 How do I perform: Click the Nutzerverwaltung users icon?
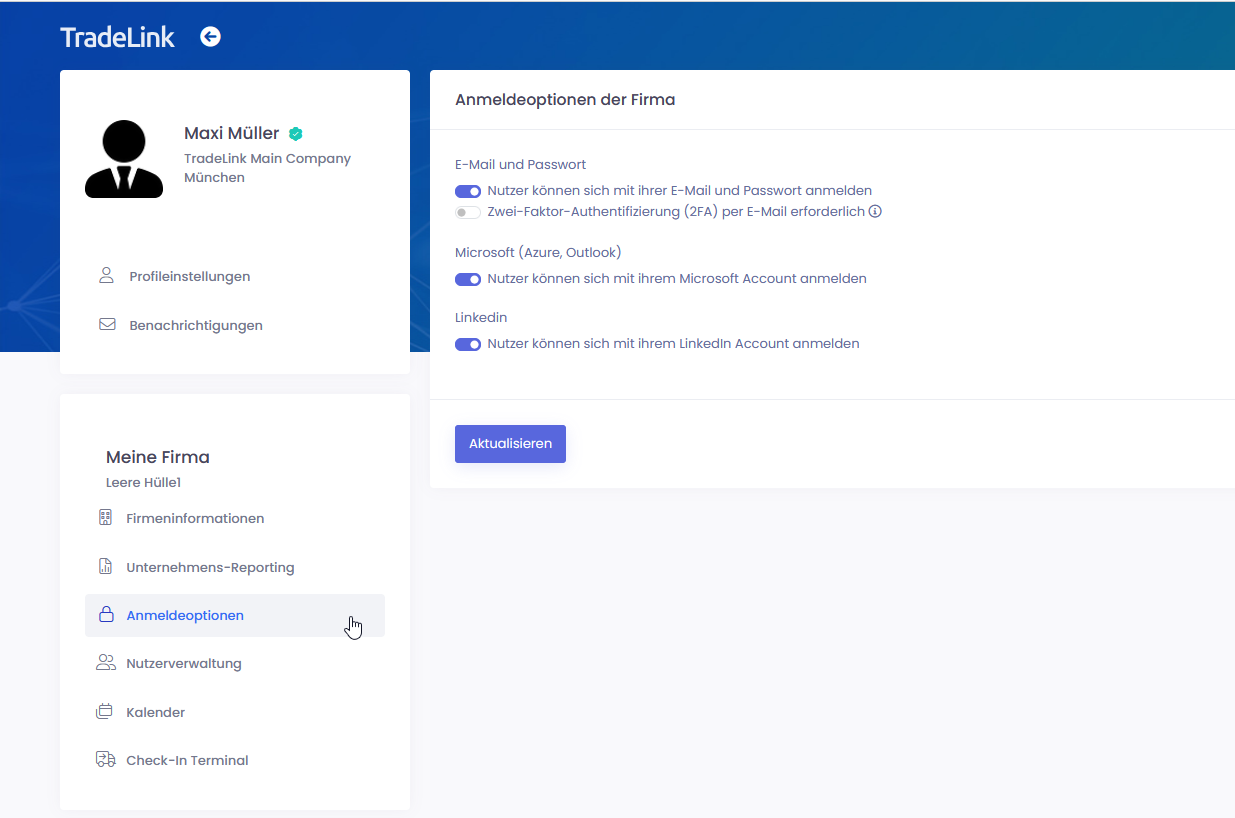105,663
